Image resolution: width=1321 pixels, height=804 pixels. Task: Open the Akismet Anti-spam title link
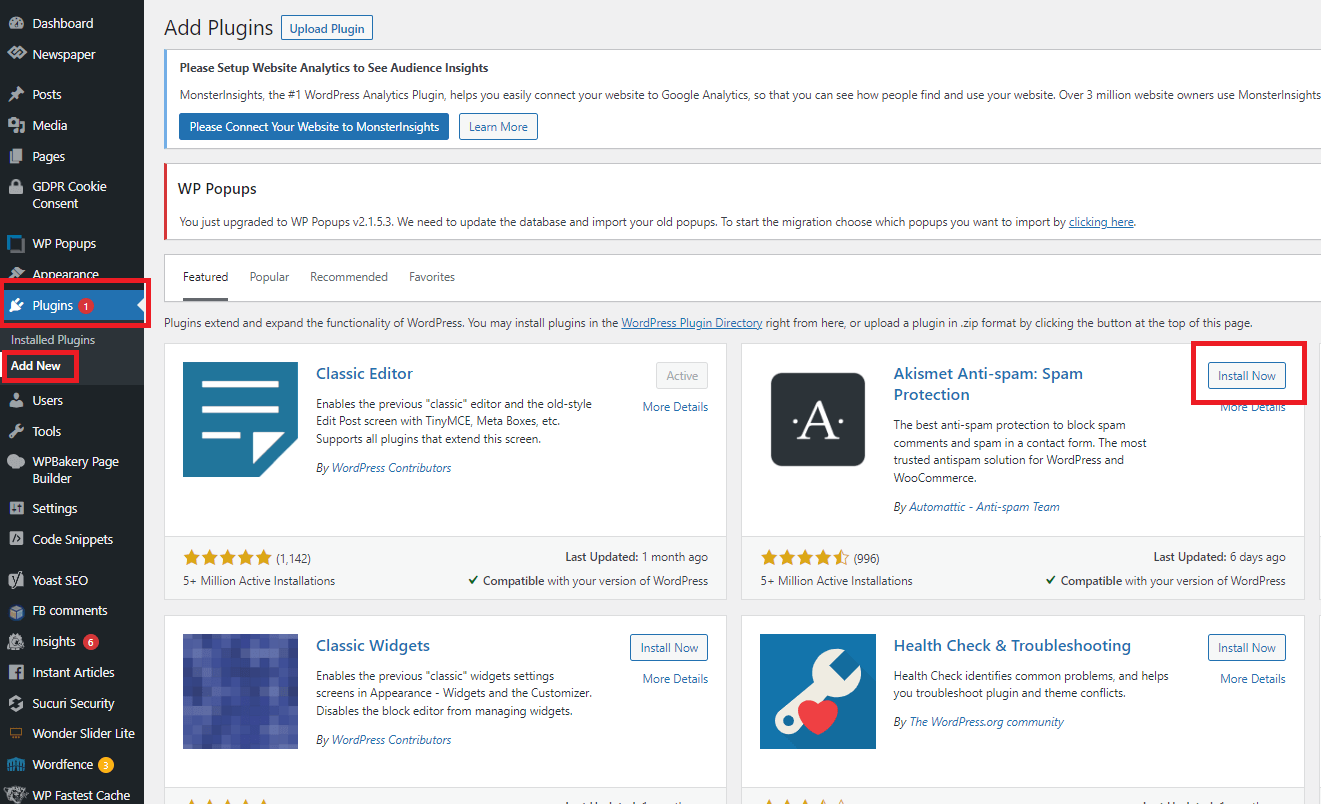pos(988,384)
